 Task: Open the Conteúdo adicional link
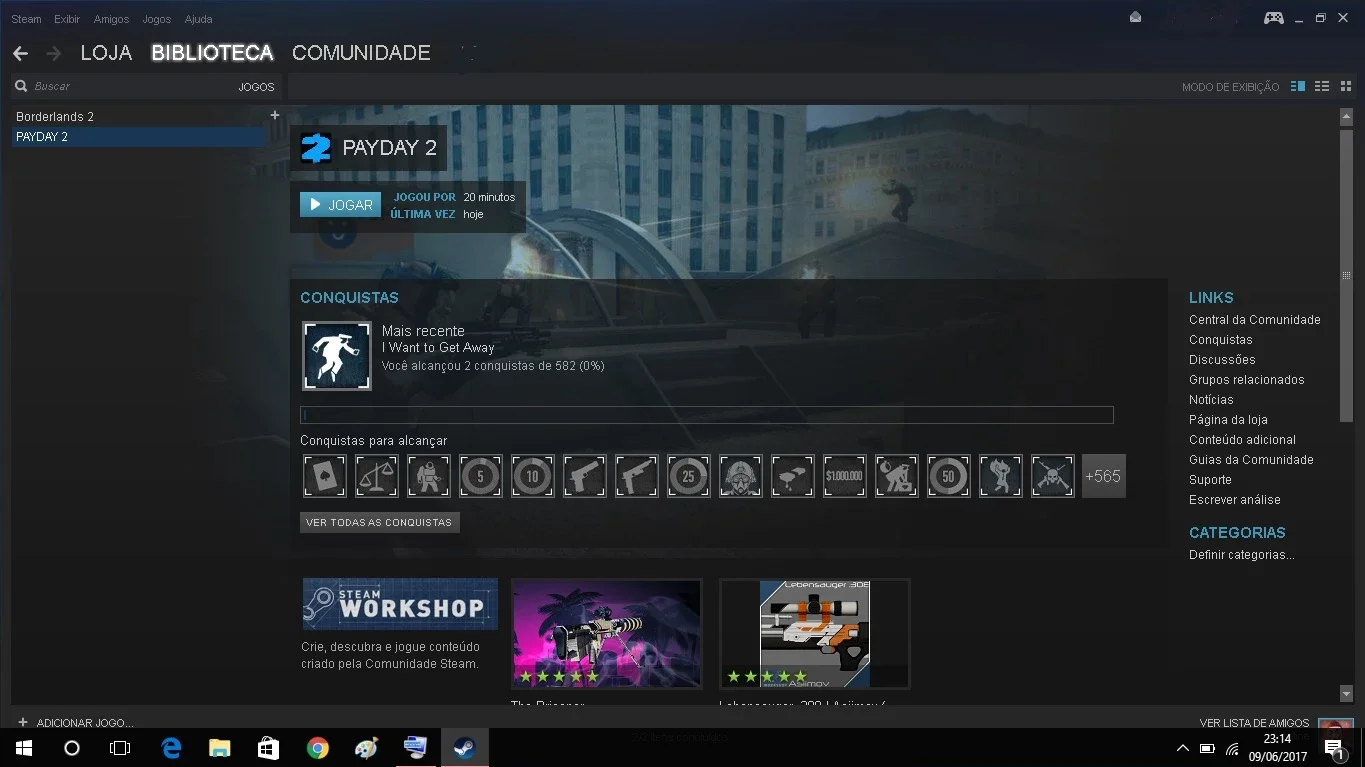(x=1242, y=440)
